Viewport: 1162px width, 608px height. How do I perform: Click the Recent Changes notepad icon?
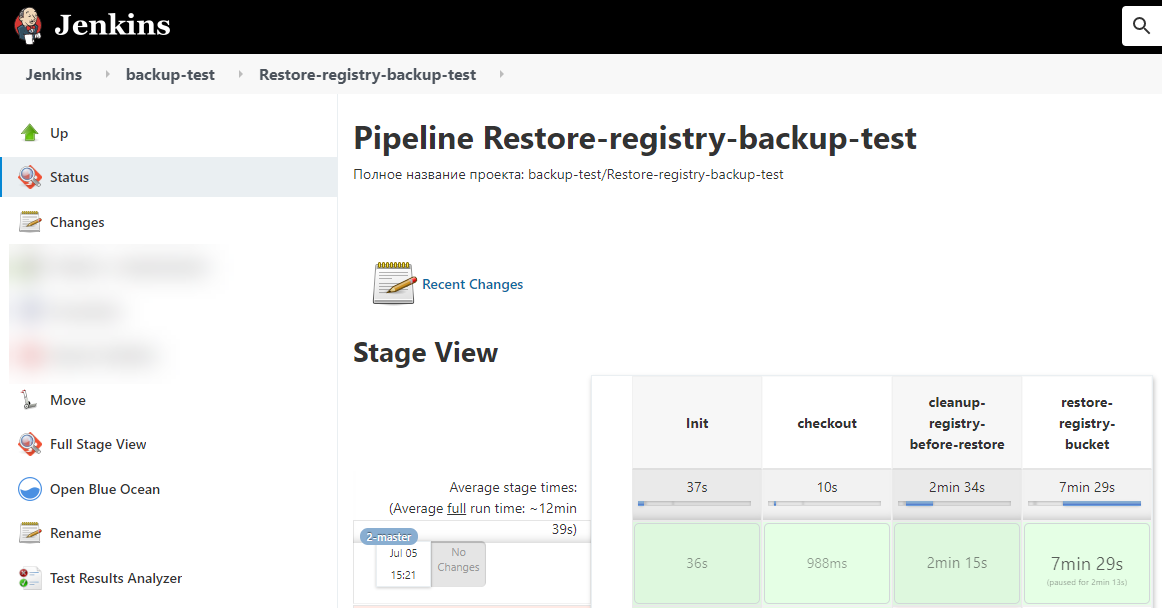coord(394,283)
